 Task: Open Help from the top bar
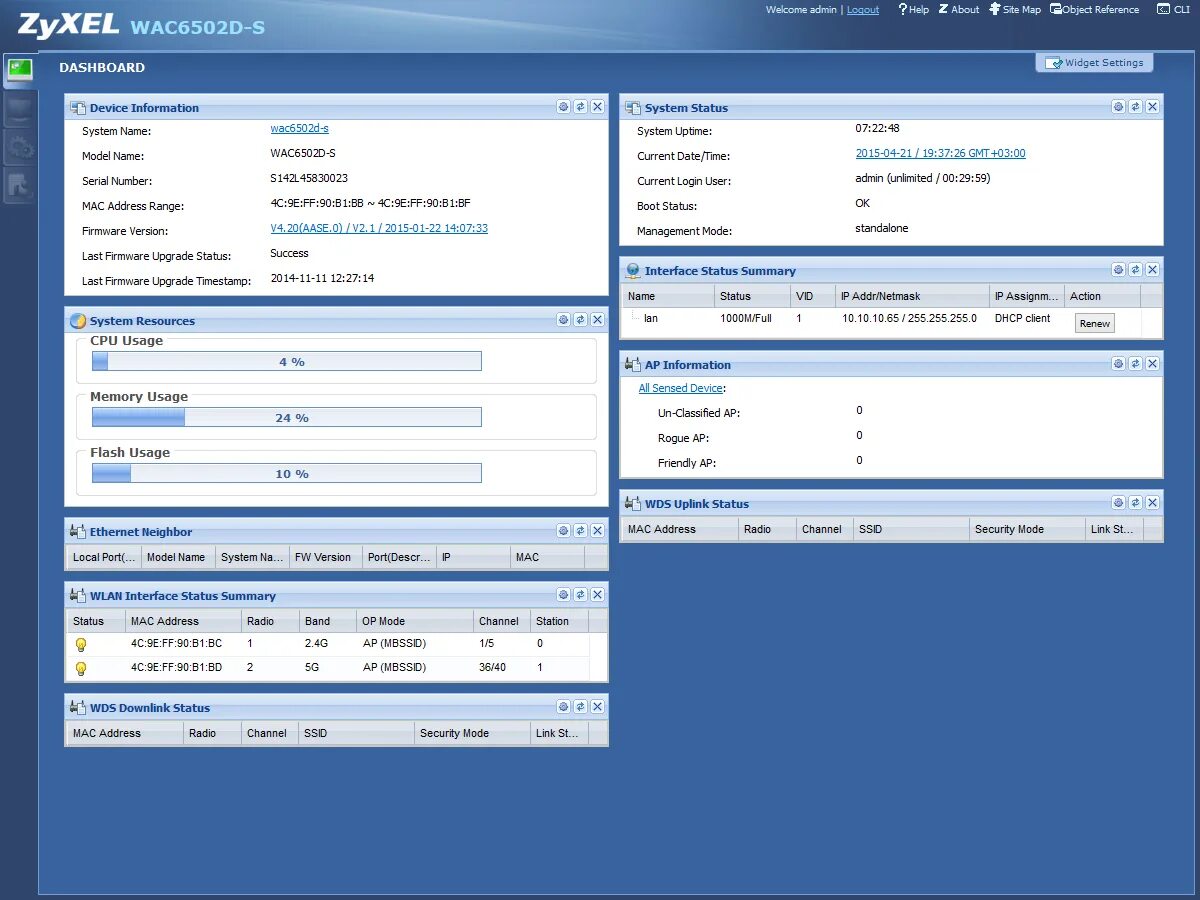click(913, 9)
